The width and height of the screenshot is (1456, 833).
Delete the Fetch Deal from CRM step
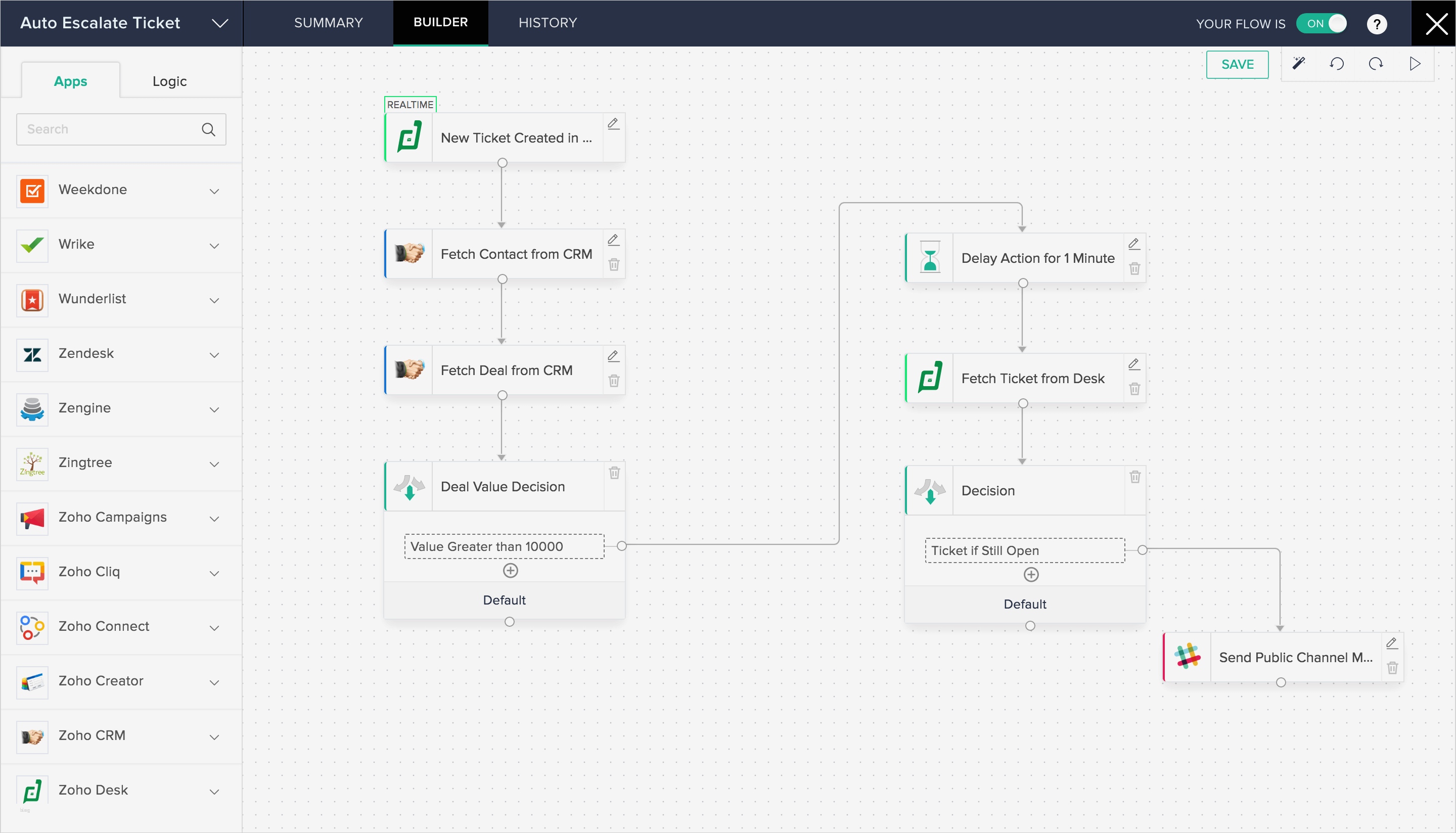614,381
